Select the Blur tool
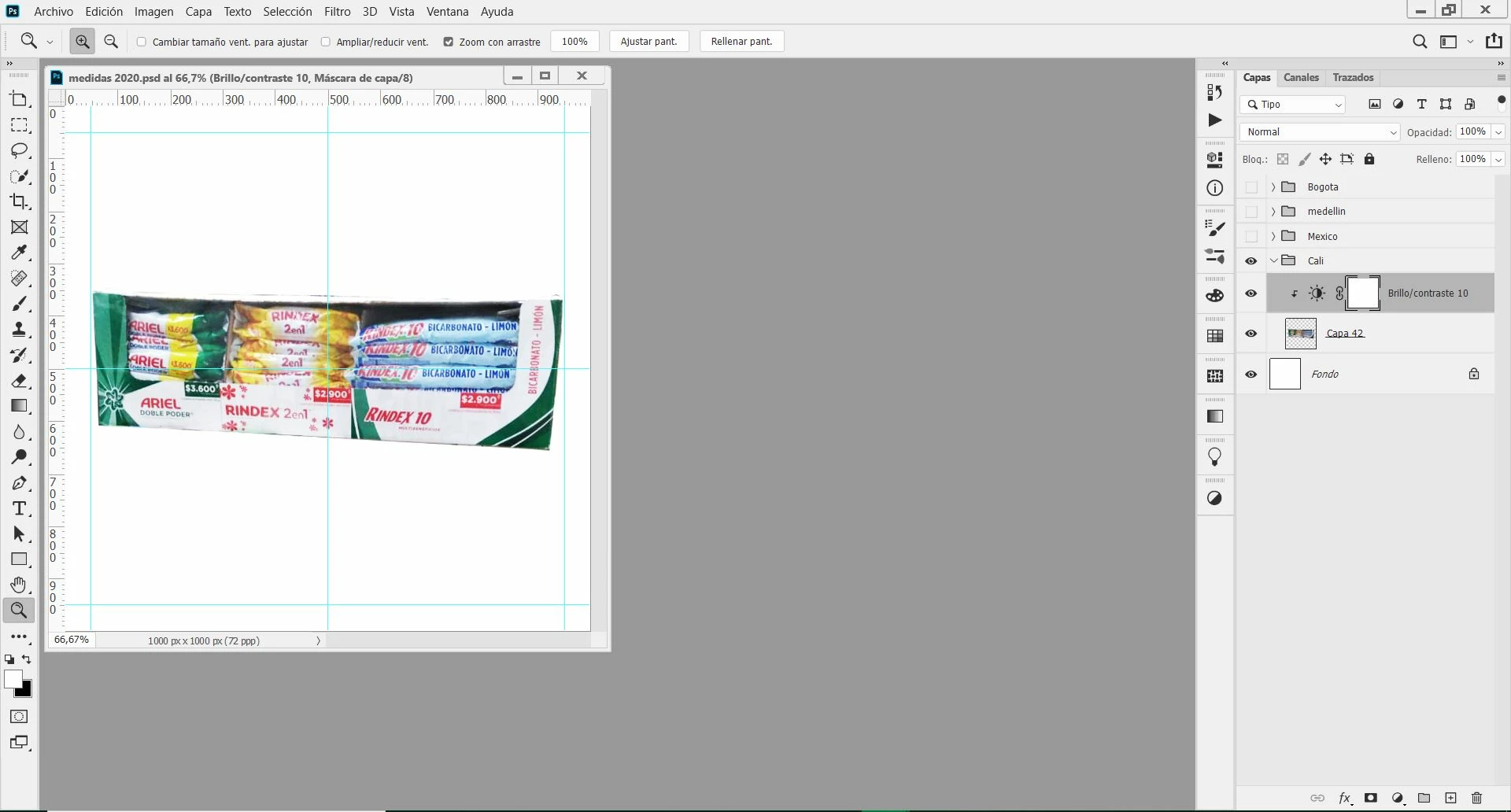Viewport: 1511px width, 812px height. point(19,432)
